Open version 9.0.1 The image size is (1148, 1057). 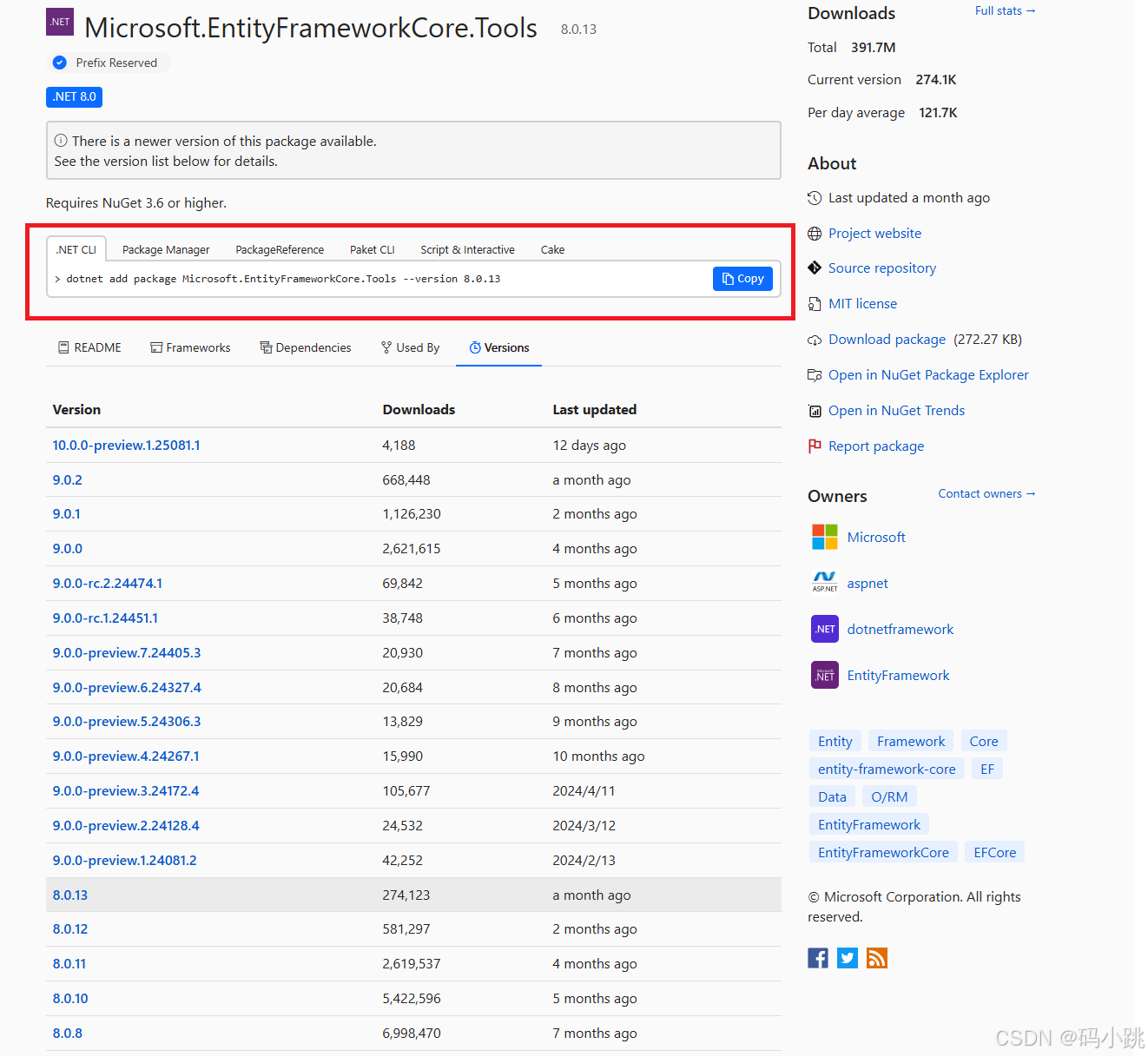[x=66, y=514]
